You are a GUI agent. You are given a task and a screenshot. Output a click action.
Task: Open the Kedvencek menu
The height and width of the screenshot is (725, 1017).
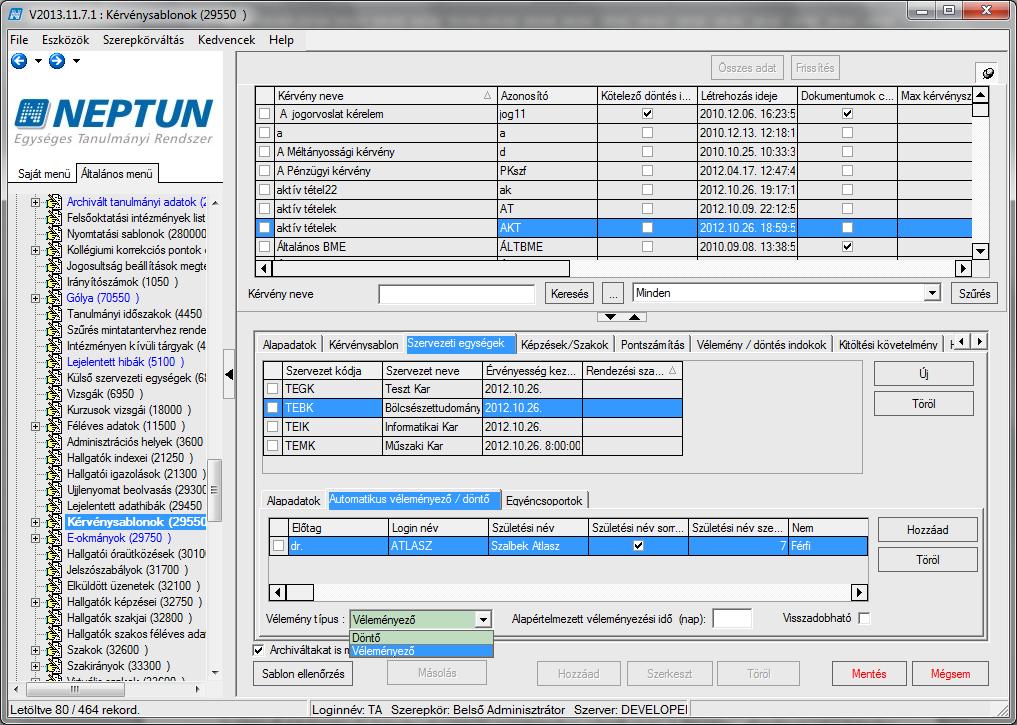[226, 40]
